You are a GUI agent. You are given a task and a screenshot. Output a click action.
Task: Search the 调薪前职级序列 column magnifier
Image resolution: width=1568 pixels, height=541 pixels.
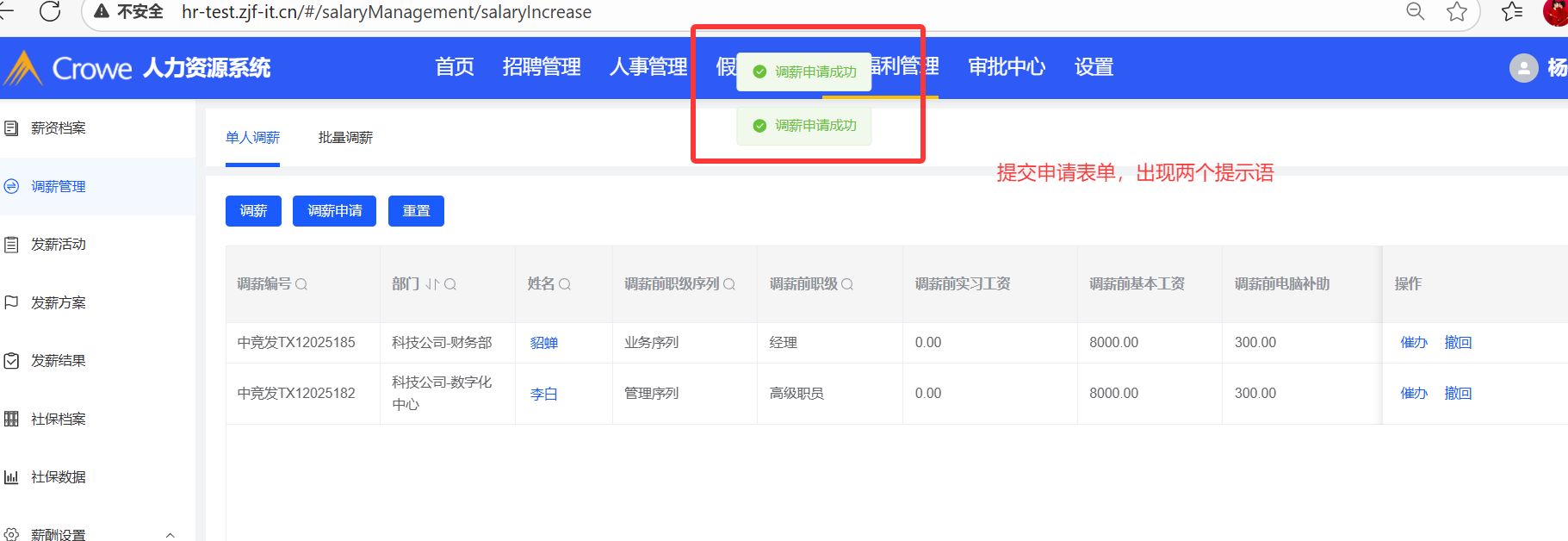pyautogui.click(x=729, y=284)
